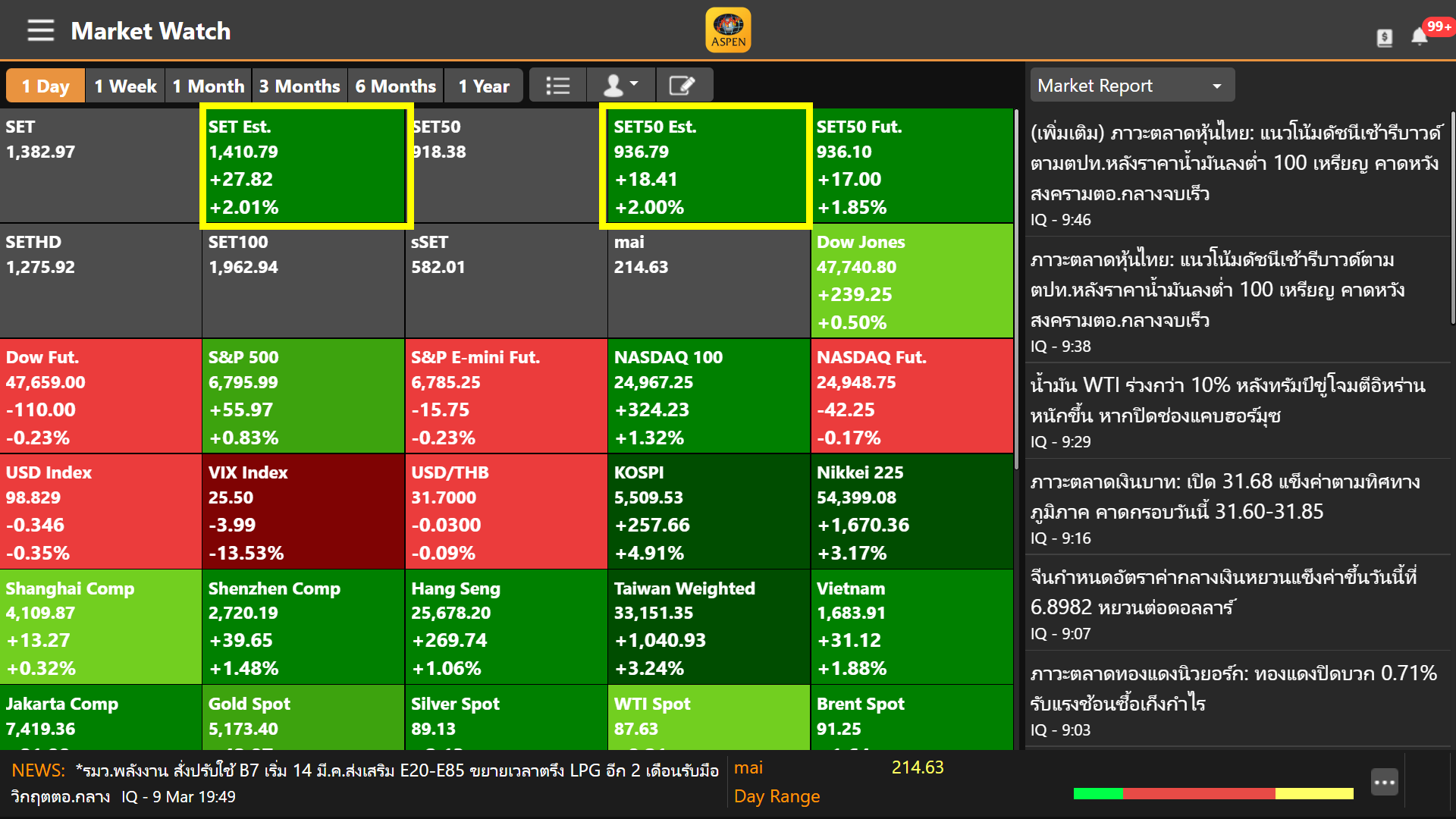Expand the Market Report dropdown
Image resolution: width=1456 pixels, height=819 pixels.
click(x=1131, y=86)
